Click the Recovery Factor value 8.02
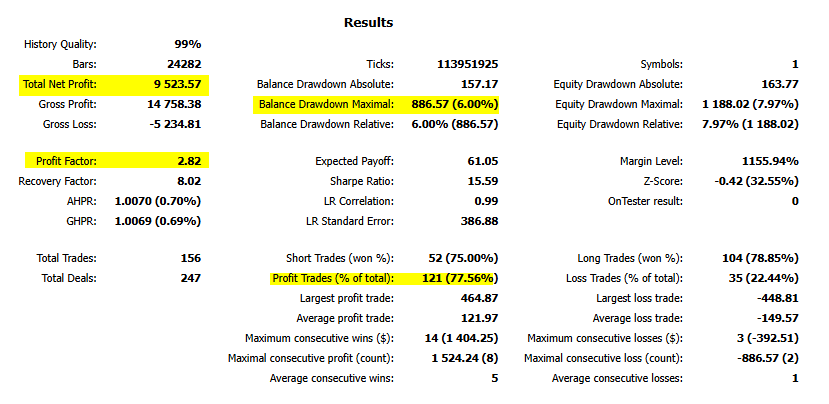Viewport: 829px width, 404px height. (187, 181)
